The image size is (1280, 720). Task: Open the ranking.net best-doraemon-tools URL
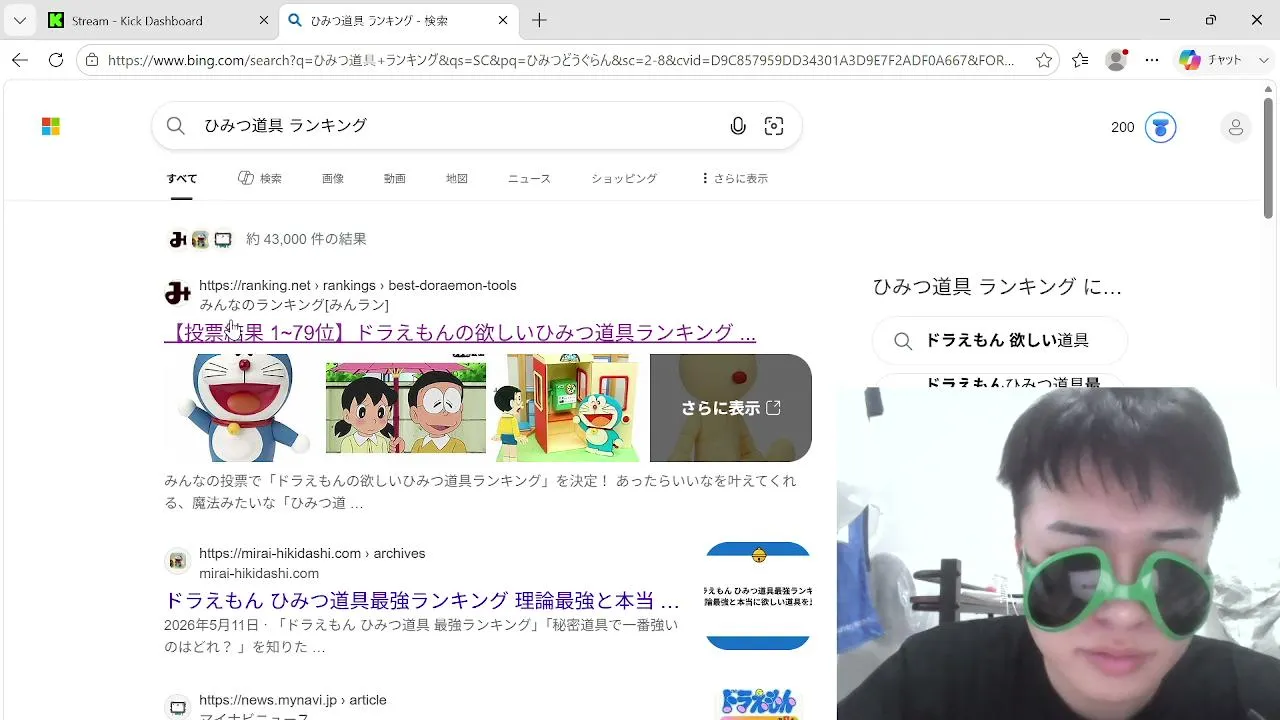click(358, 286)
